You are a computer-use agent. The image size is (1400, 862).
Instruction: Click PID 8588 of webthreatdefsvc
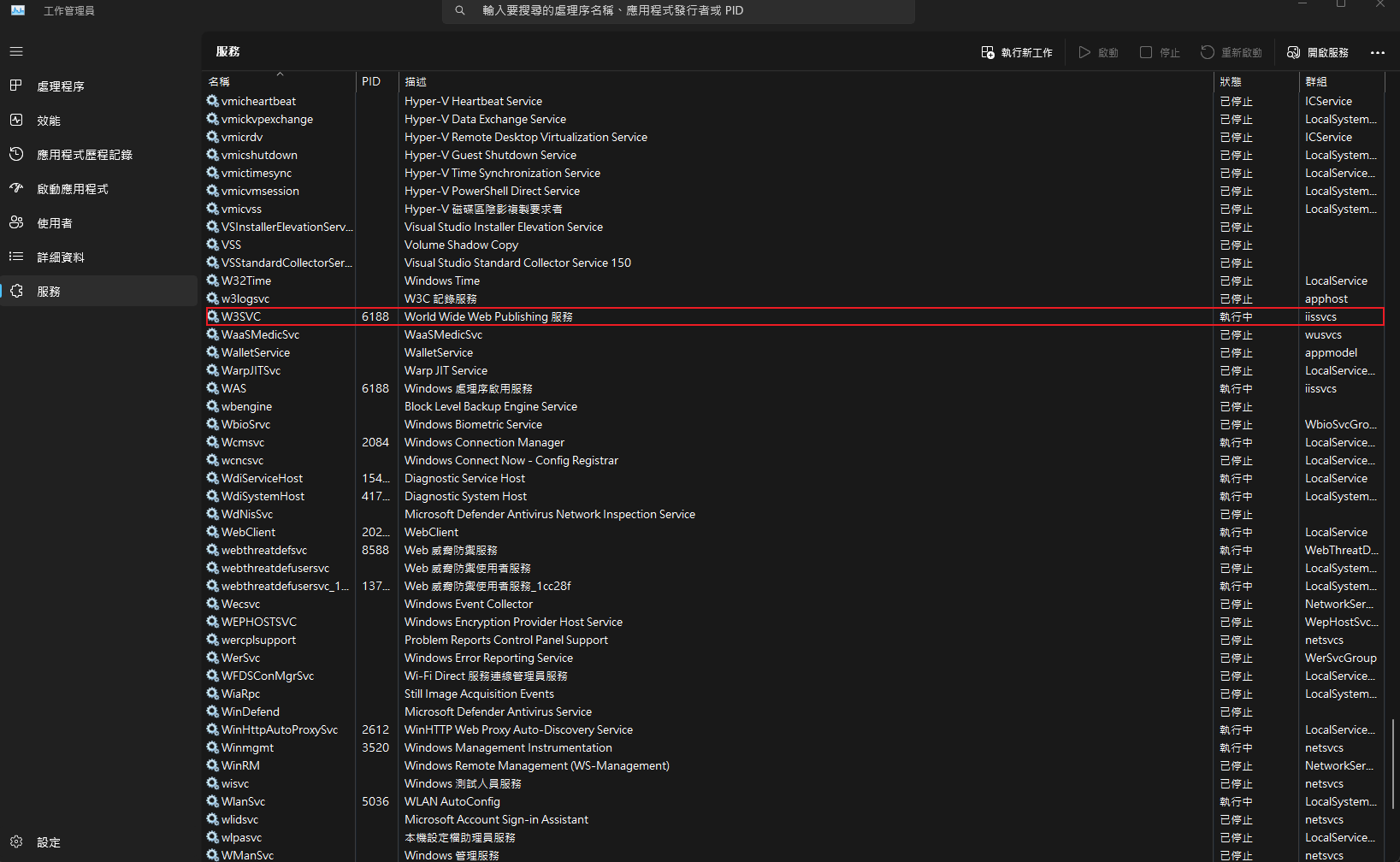[375, 550]
